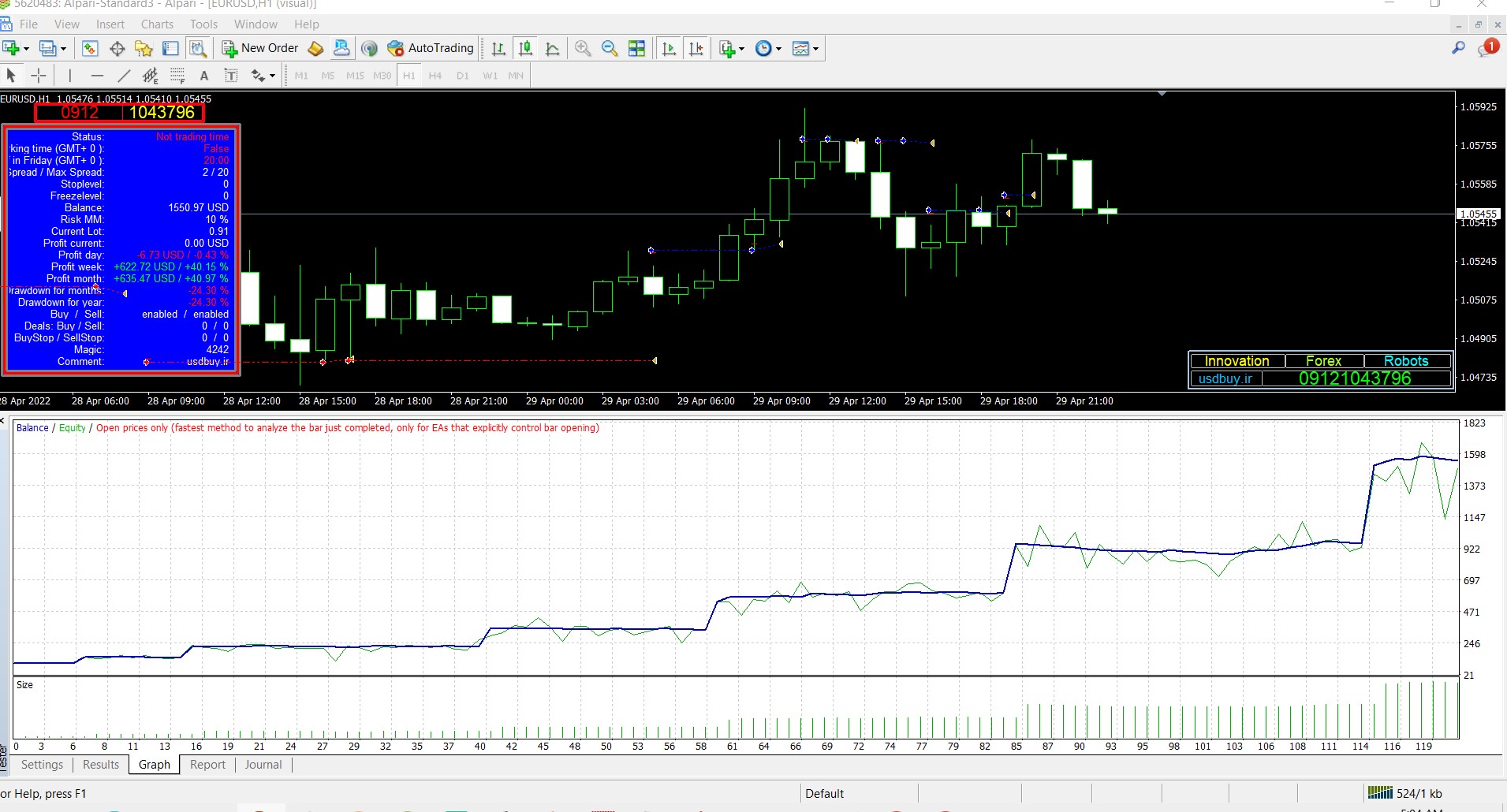Toggle the Terminal panel icon
This screenshot has height=812, width=1507.
coord(170,49)
